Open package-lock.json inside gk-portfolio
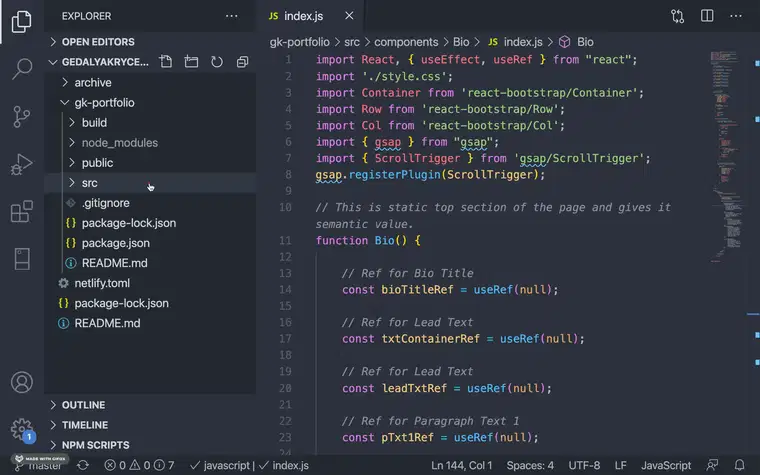Image resolution: width=760 pixels, height=475 pixels. pos(150,223)
